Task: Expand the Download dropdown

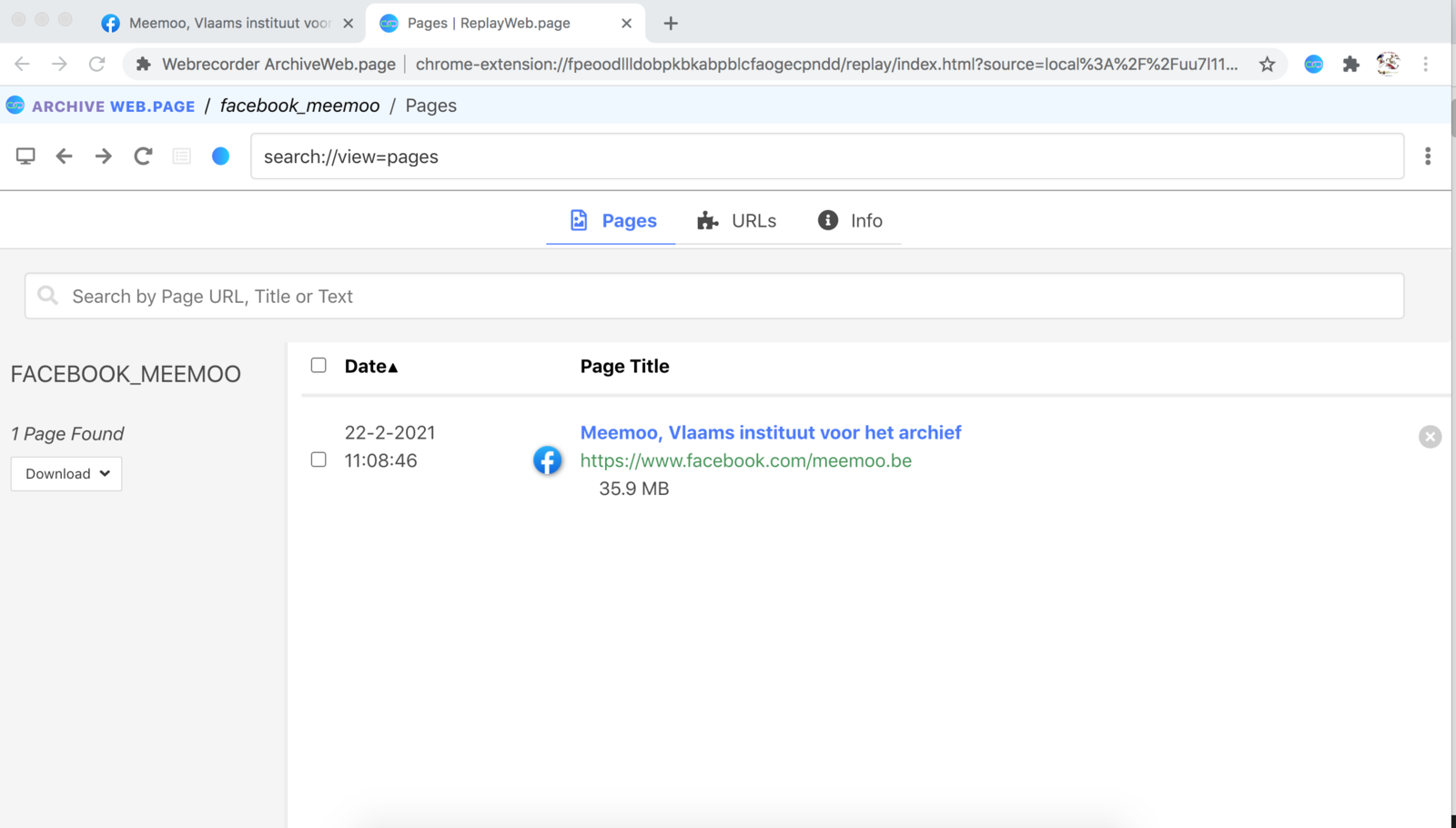Action: (x=66, y=474)
